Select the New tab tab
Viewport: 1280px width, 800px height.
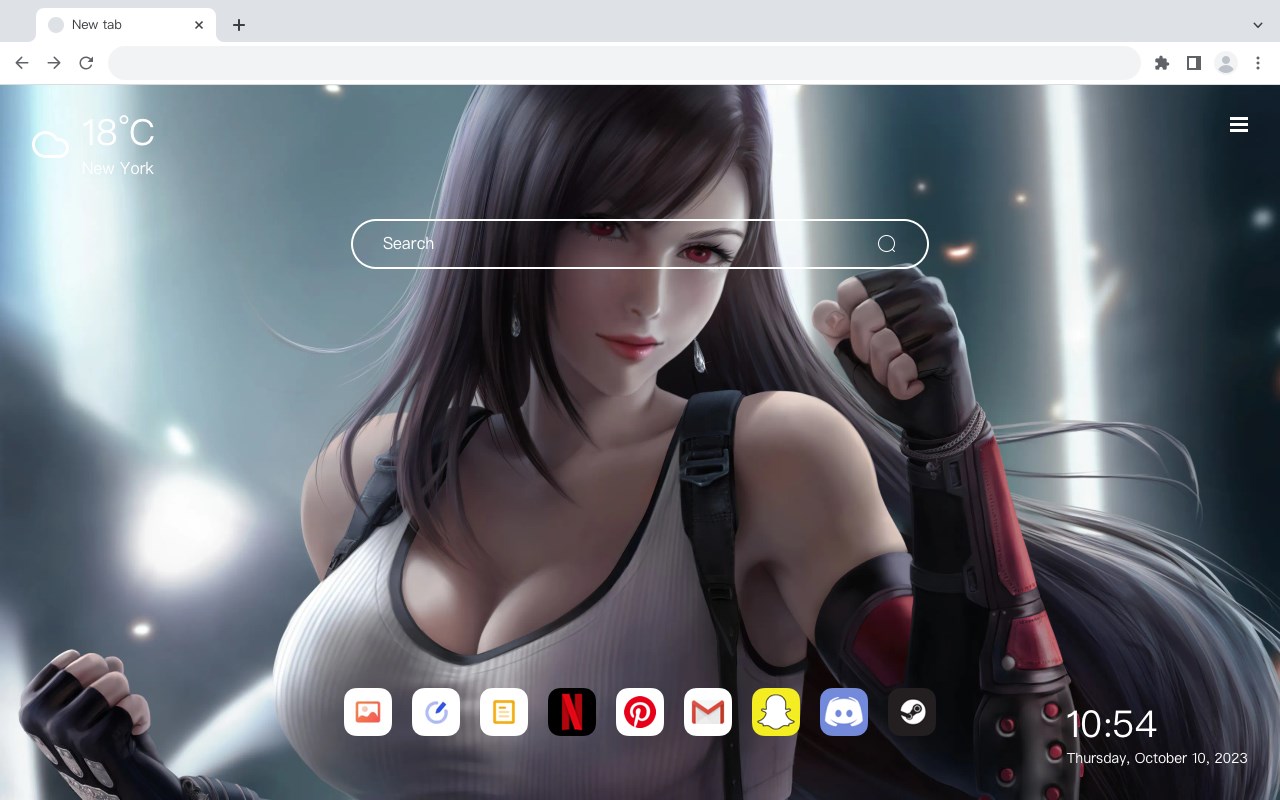126,25
